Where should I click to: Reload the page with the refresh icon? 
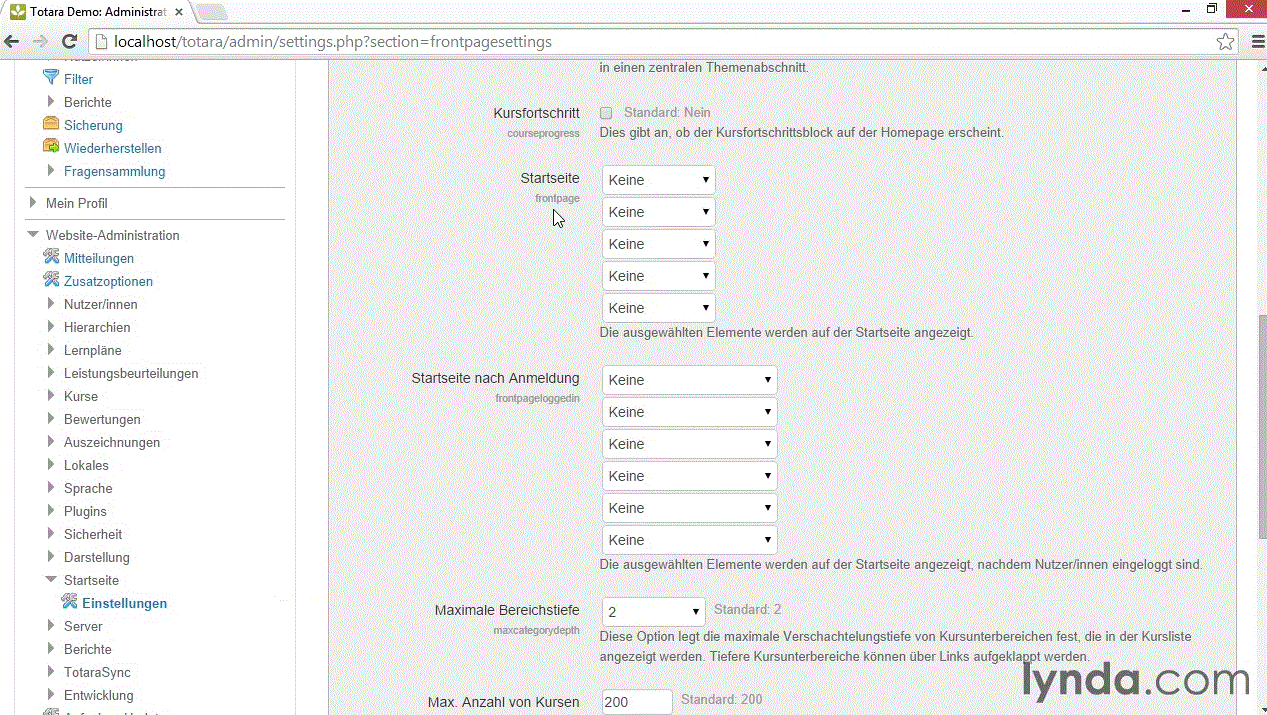[x=69, y=42]
